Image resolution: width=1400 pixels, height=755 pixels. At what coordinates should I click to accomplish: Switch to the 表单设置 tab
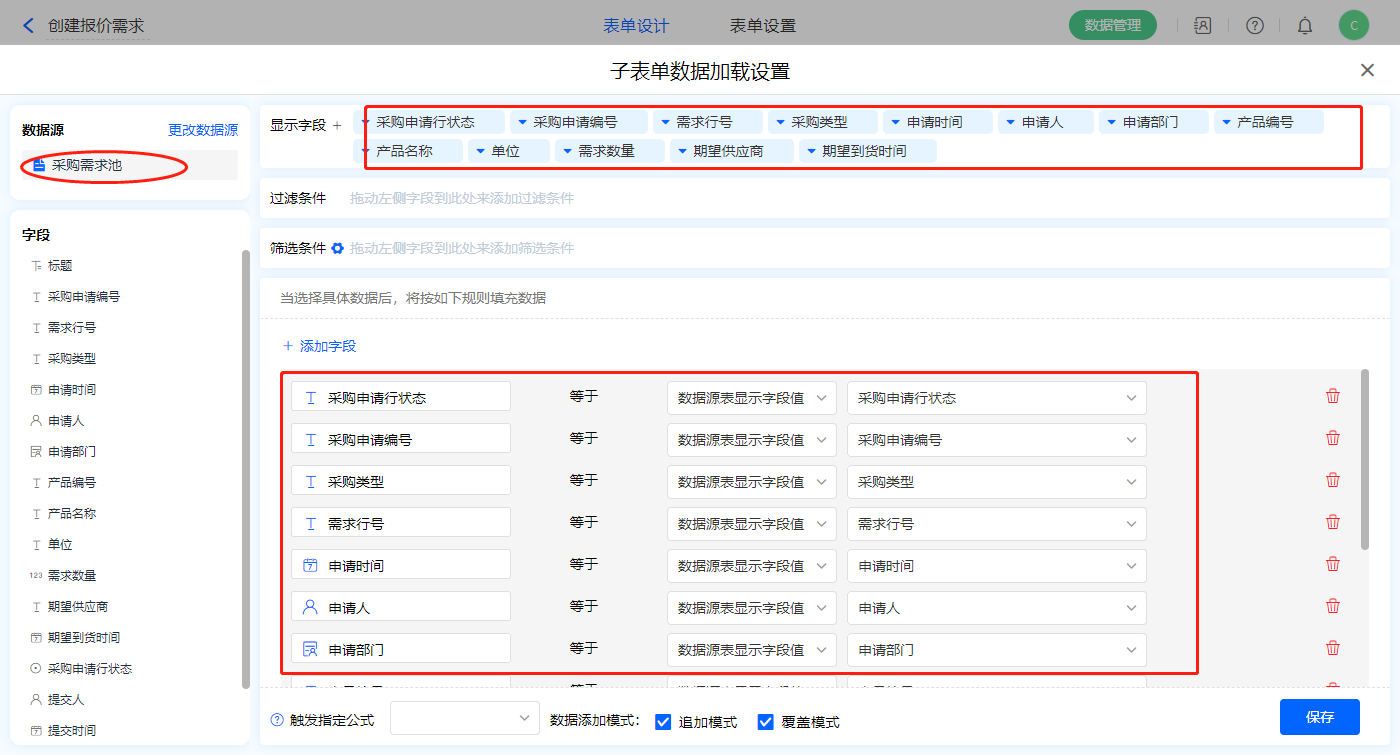click(x=762, y=26)
